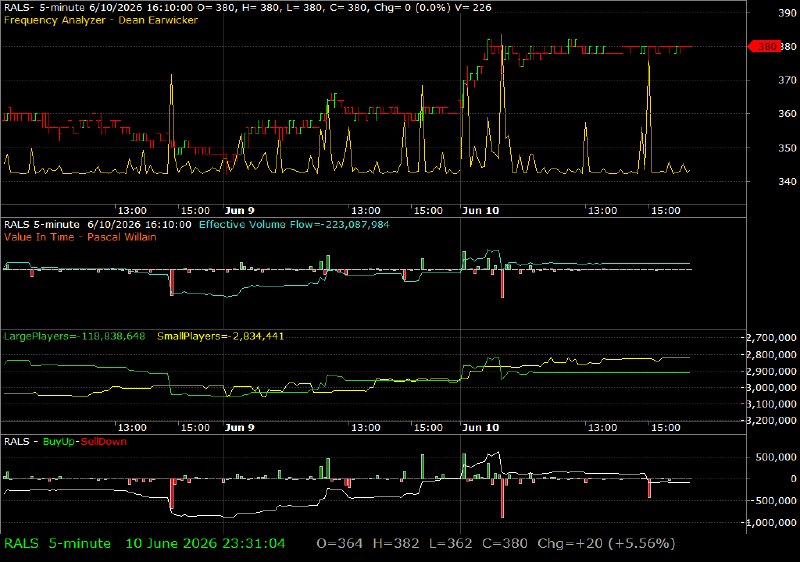Screen dimensions: 800x562
Task: Click the Jun 10 date label in players panel
Action: click(x=480, y=427)
